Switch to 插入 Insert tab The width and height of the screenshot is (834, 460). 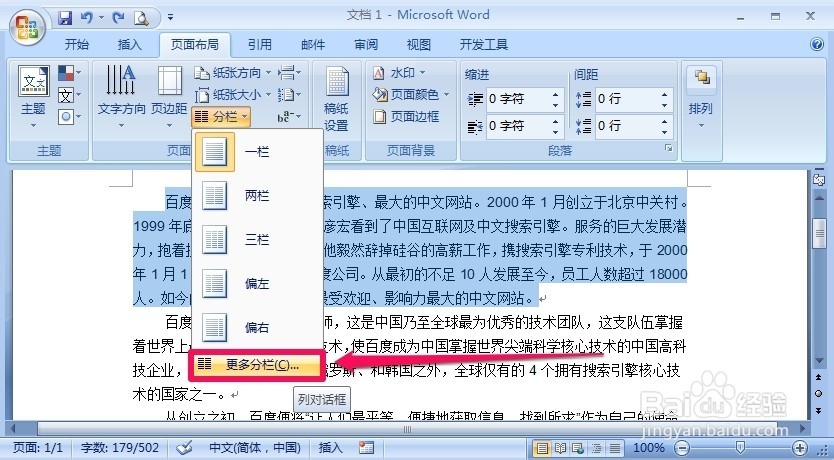click(x=129, y=45)
